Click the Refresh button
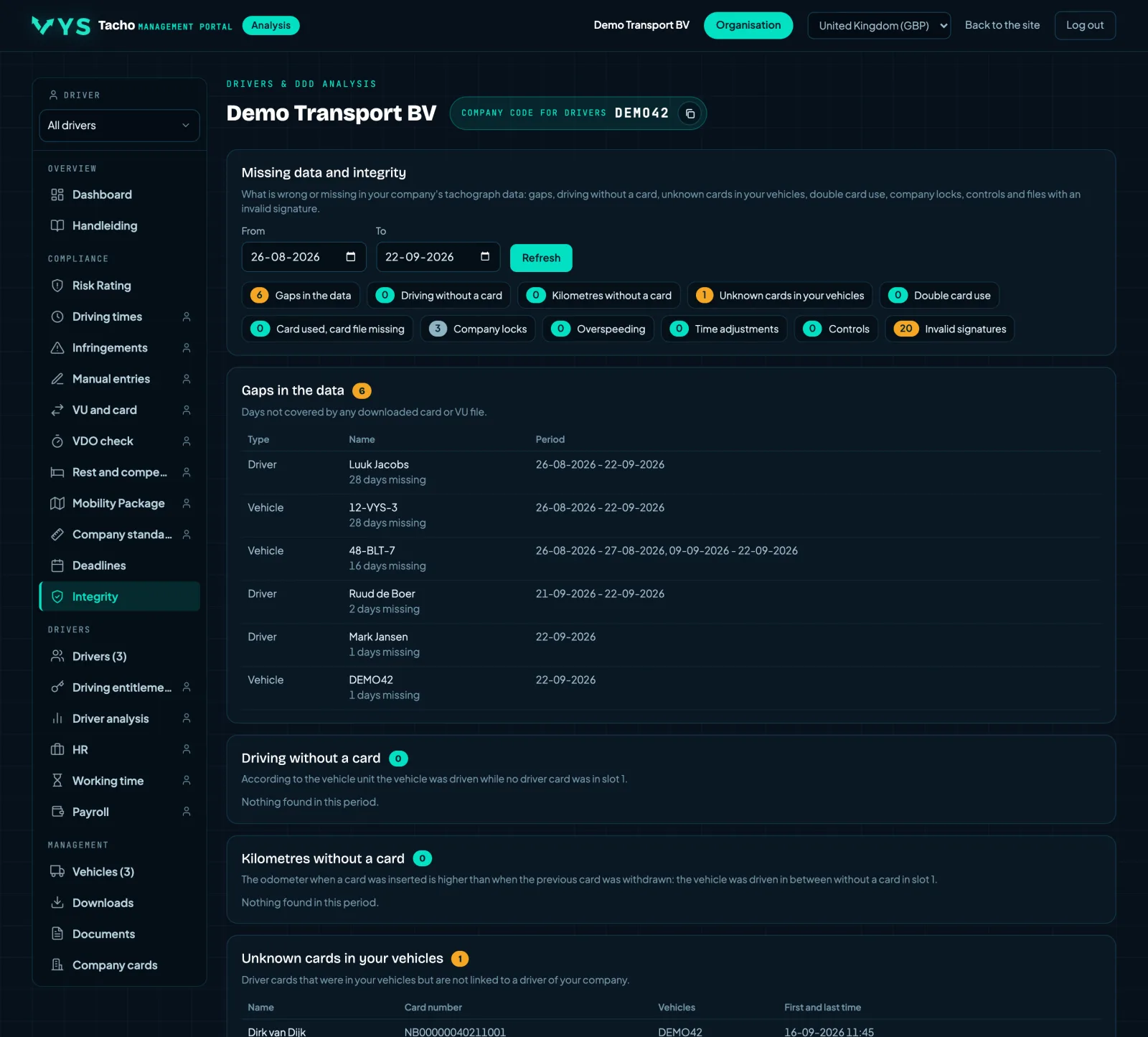Viewport: 1148px width, 1037px height. 541,258
